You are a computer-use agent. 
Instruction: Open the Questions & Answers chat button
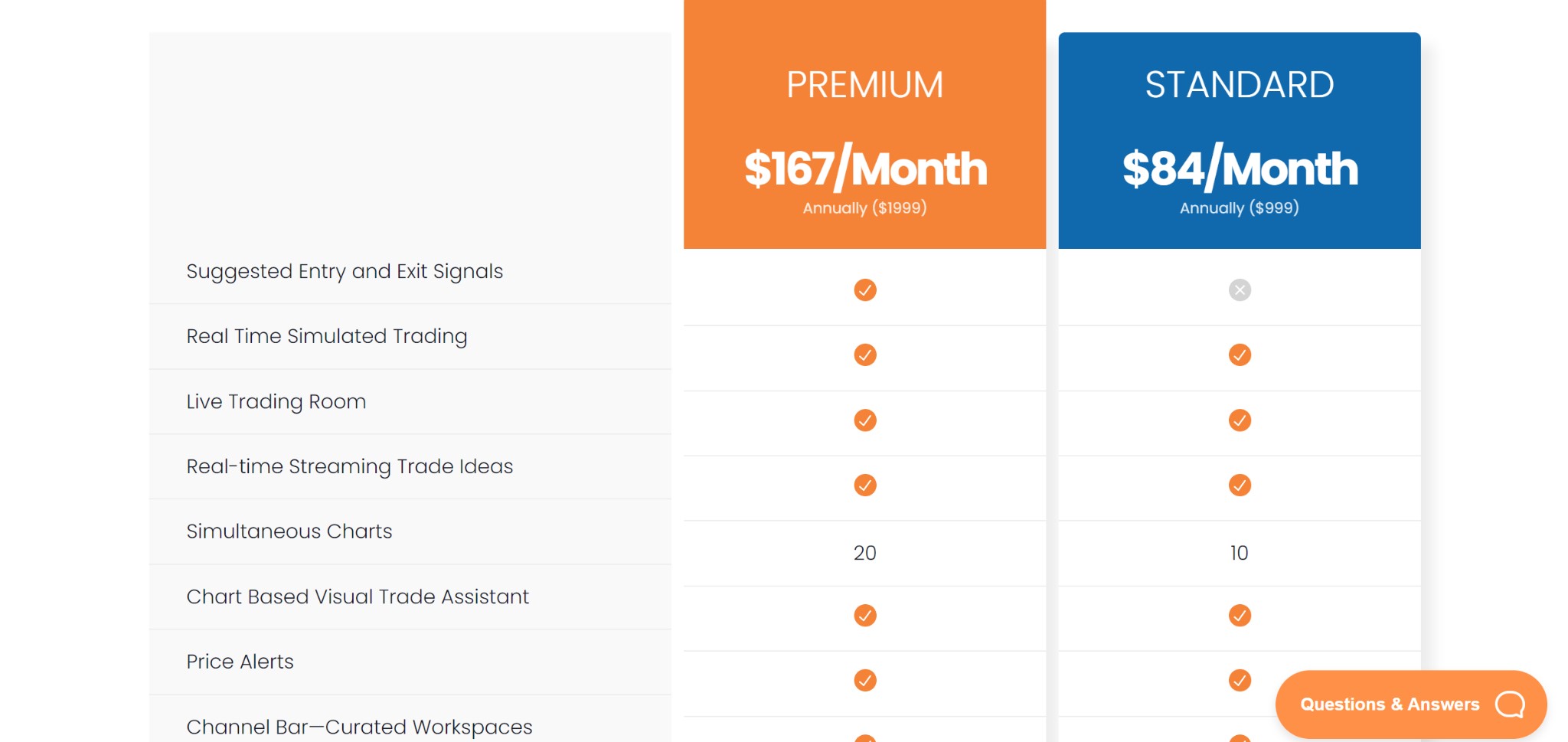(1389, 704)
